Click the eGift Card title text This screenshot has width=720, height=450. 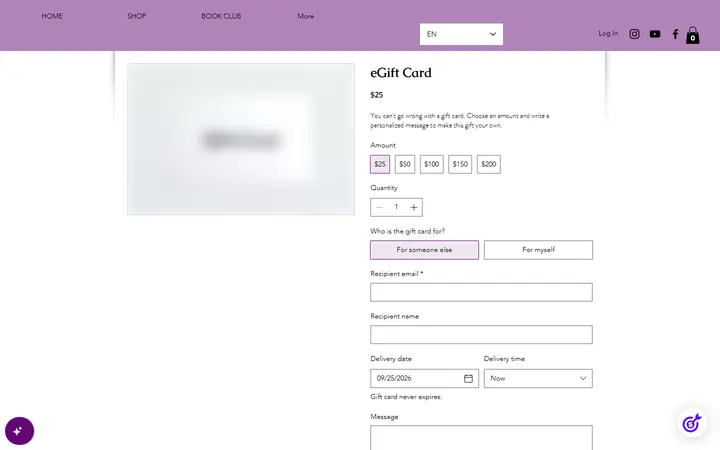[401, 73]
